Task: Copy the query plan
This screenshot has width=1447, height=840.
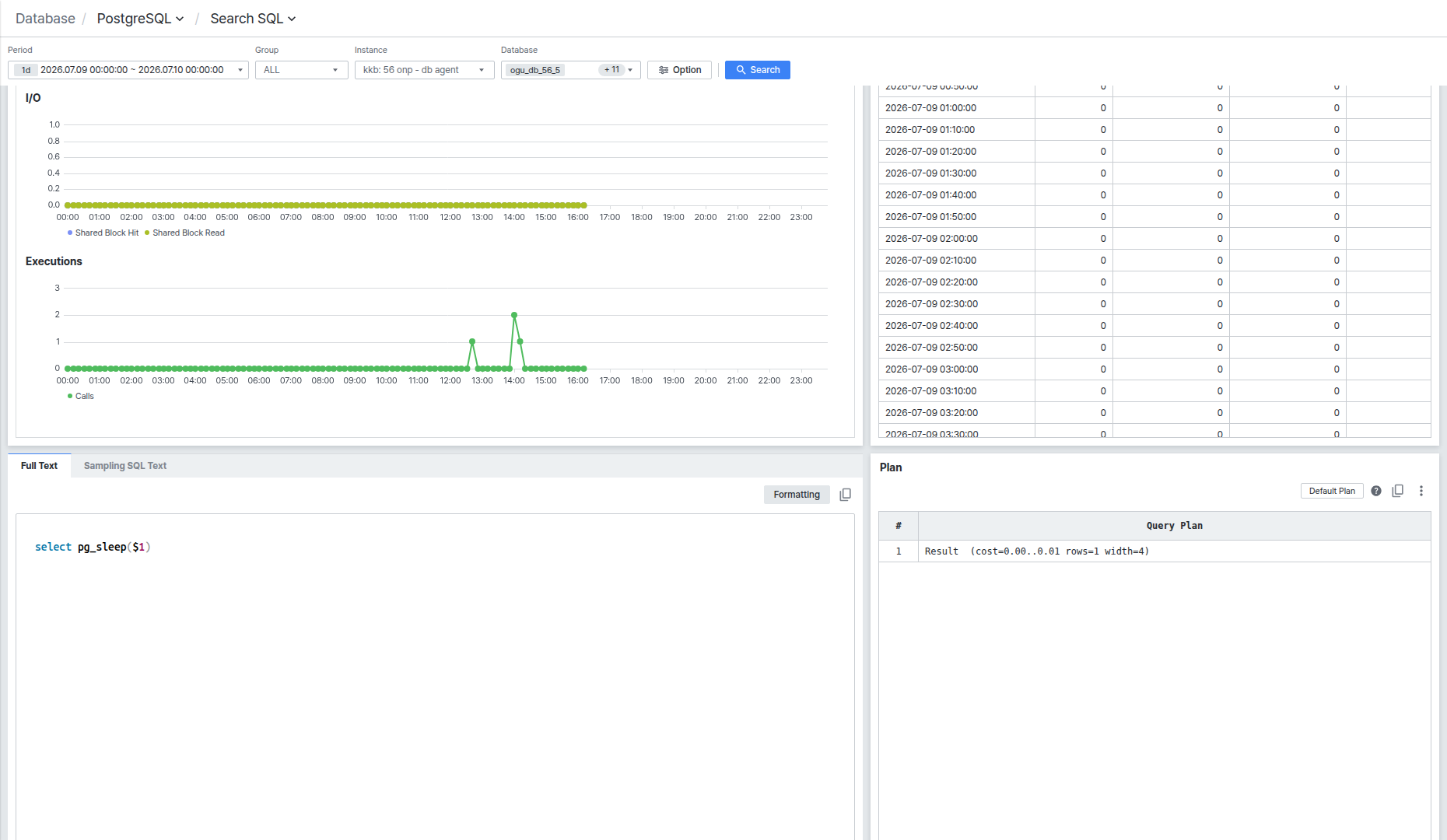Action: point(1398,491)
